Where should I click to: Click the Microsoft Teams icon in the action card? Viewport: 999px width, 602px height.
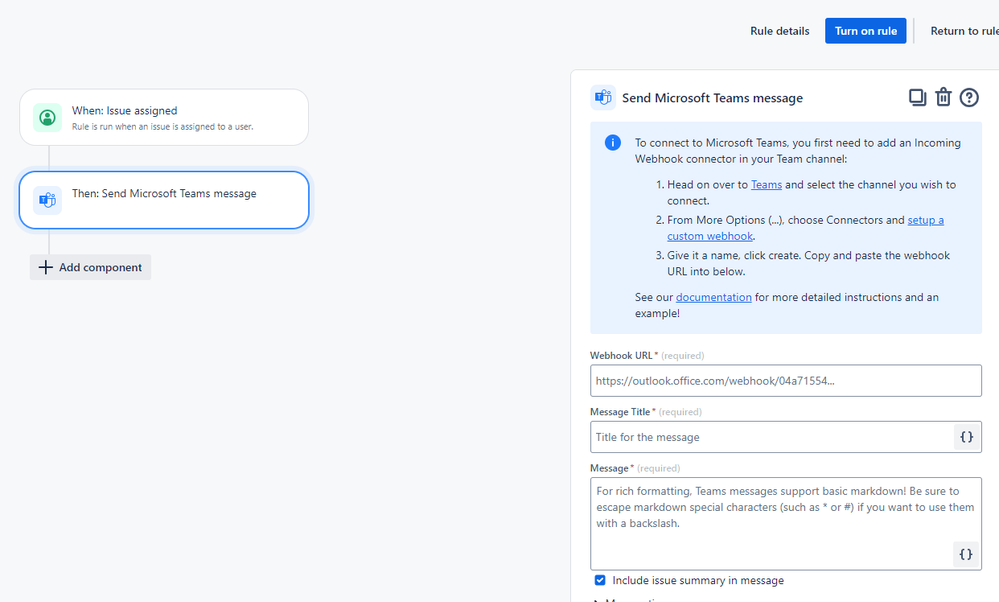click(x=47, y=200)
